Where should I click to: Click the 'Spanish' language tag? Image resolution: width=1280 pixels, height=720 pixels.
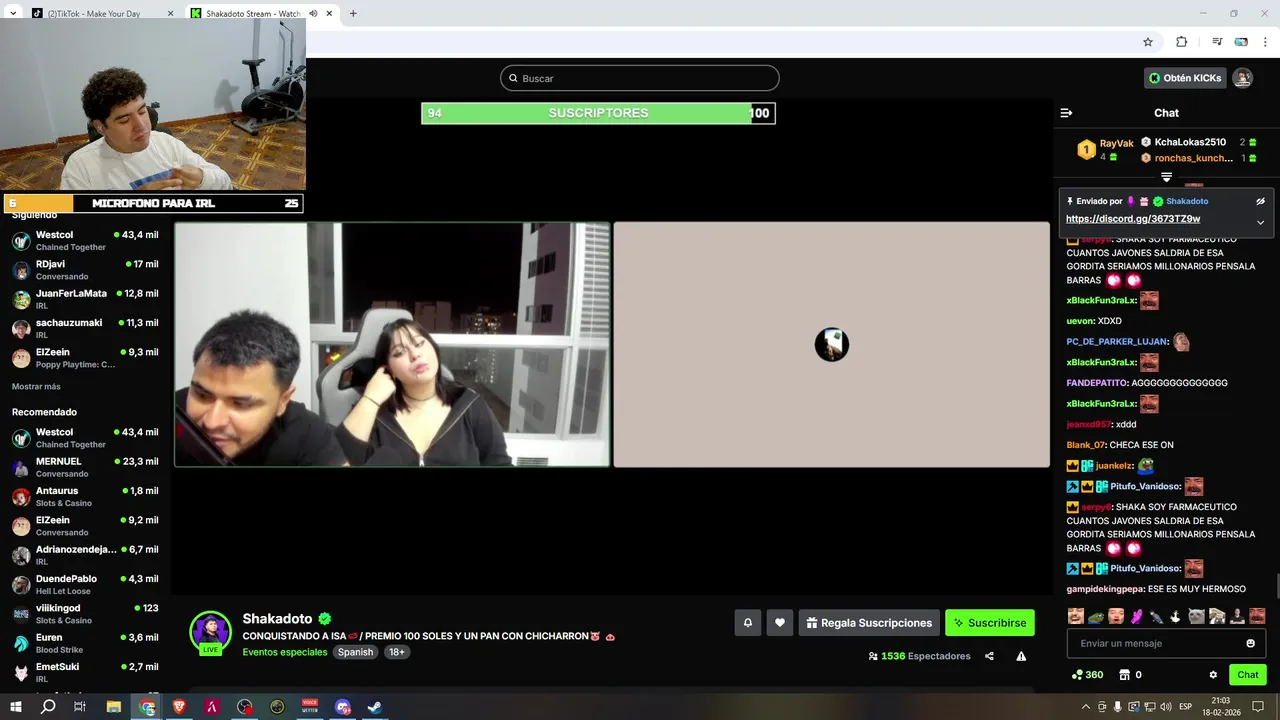click(x=355, y=652)
